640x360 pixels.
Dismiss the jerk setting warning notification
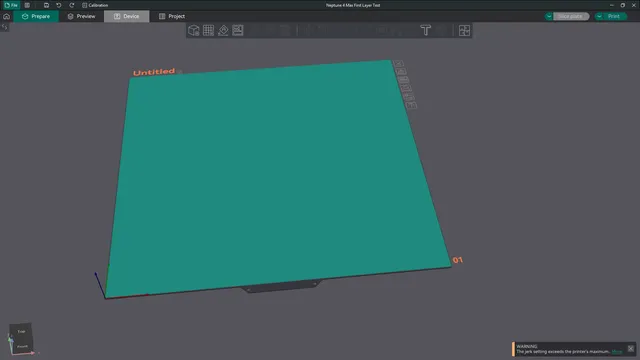pyautogui.click(x=631, y=349)
